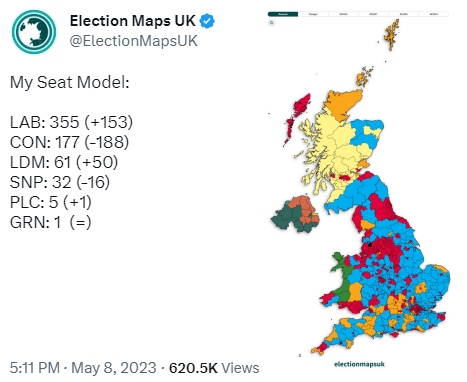Screen dimensions: 467x382
Task: Select the orange Orkney Islands on map
Action: coord(363,76)
